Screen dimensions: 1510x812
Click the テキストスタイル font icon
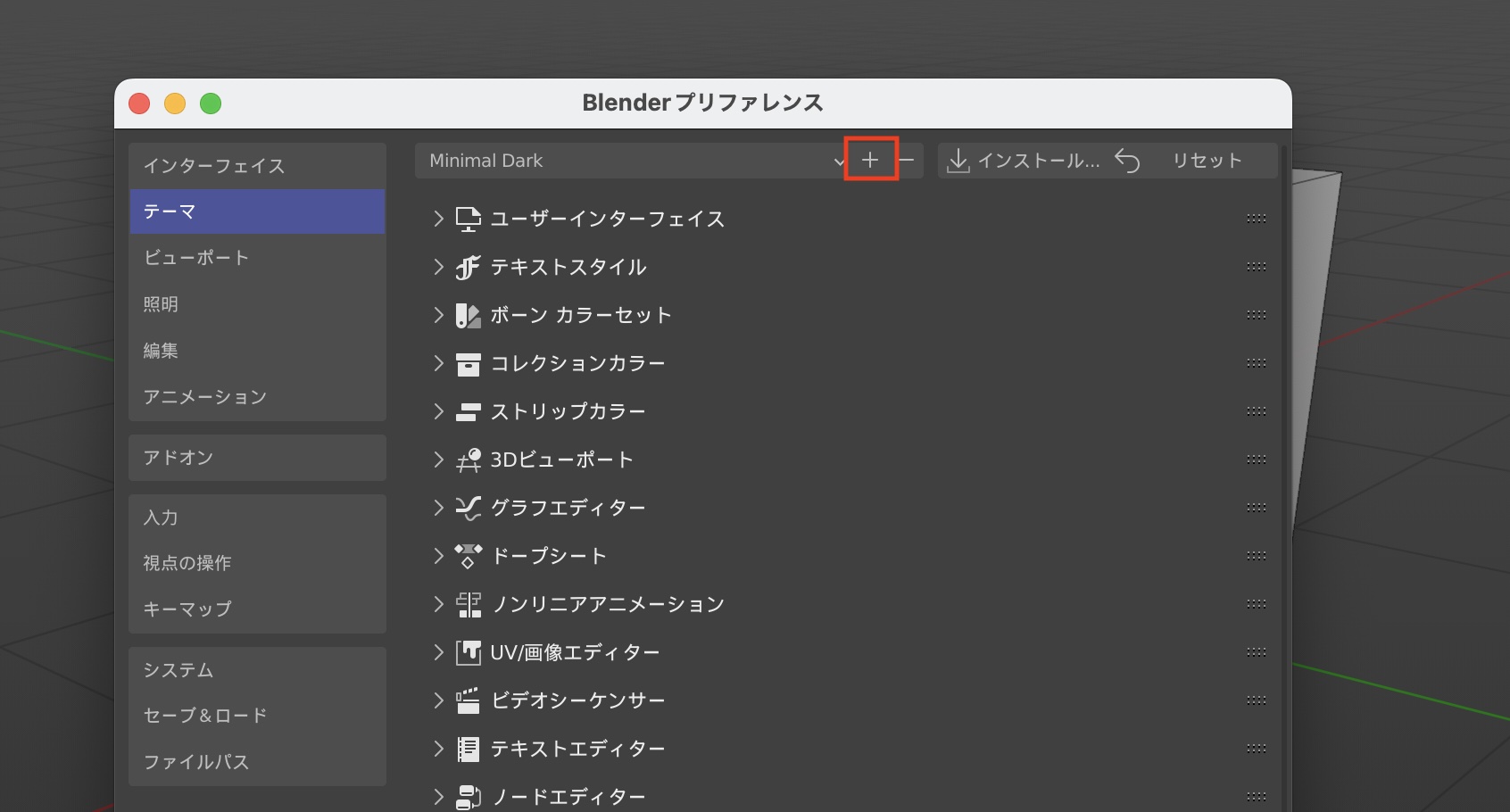468,268
